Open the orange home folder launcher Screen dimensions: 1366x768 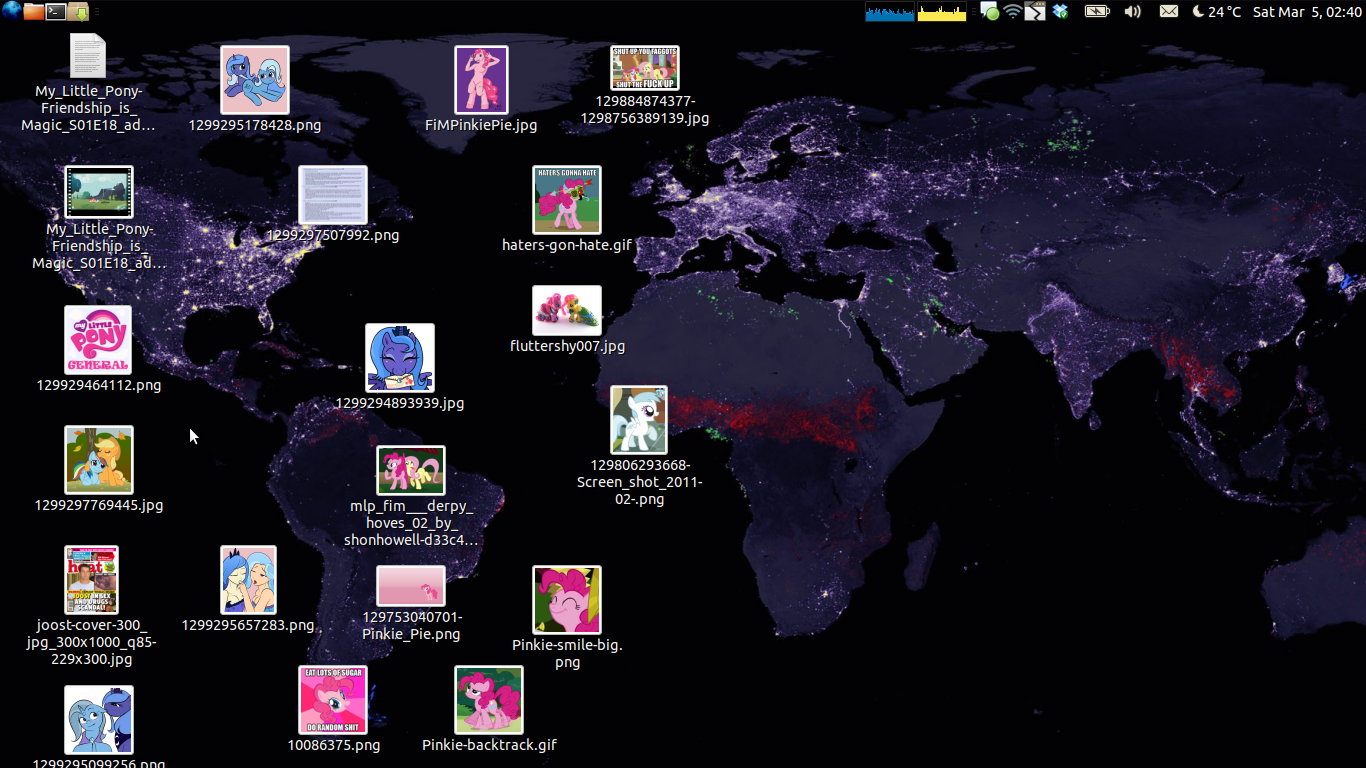[x=34, y=11]
